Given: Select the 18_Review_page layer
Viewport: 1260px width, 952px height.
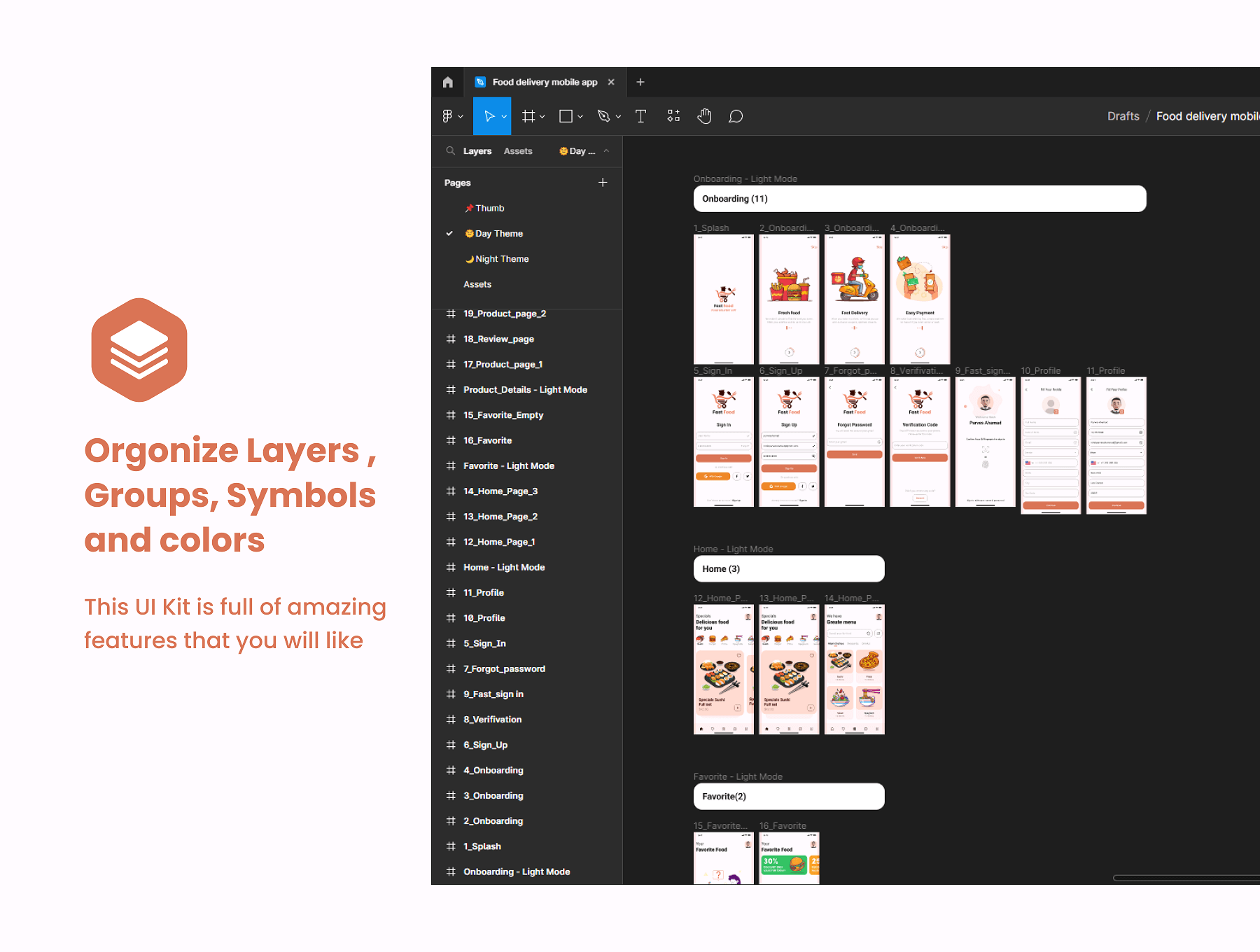Looking at the screenshot, I should point(498,339).
